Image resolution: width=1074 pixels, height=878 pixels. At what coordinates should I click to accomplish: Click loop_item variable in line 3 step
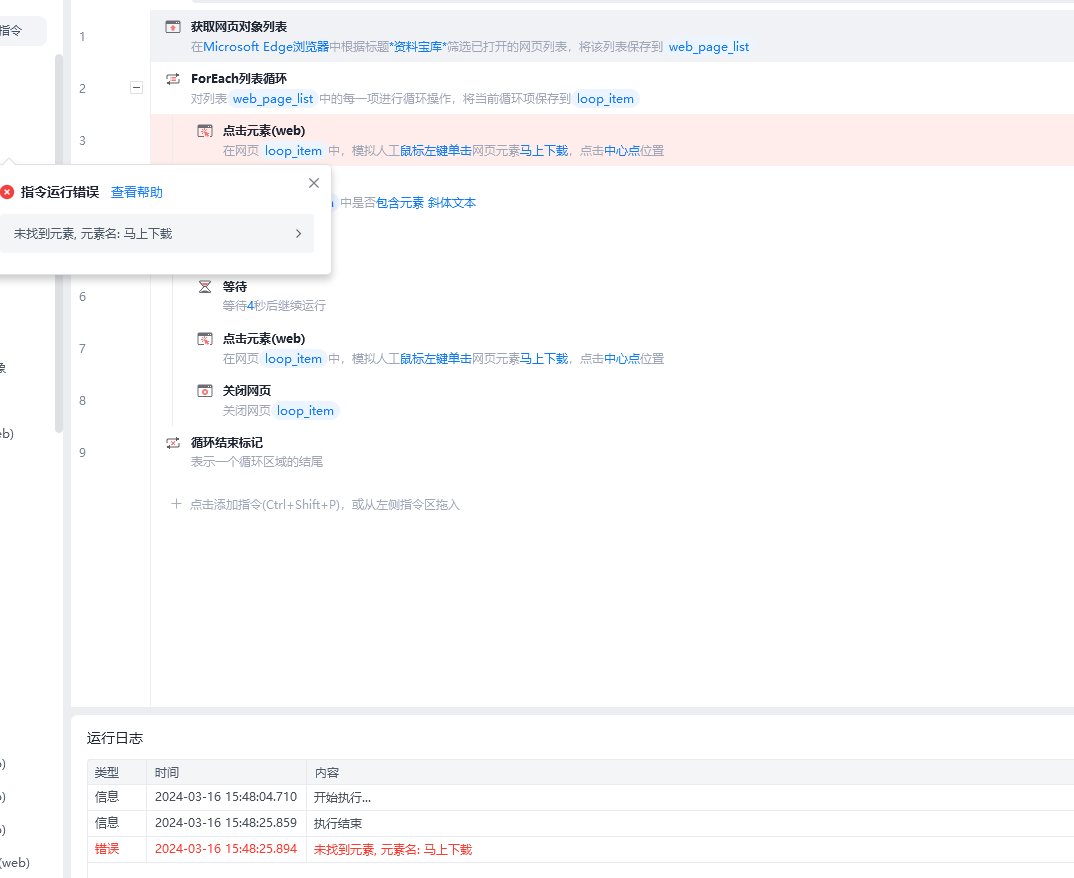pyautogui.click(x=293, y=151)
